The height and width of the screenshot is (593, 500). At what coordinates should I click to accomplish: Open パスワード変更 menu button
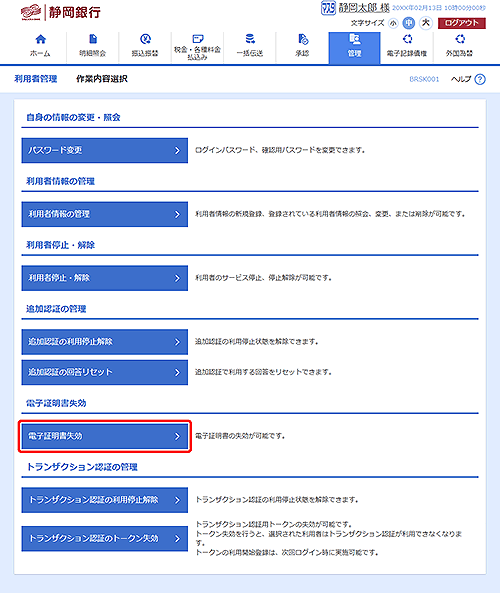click(x=105, y=151)
